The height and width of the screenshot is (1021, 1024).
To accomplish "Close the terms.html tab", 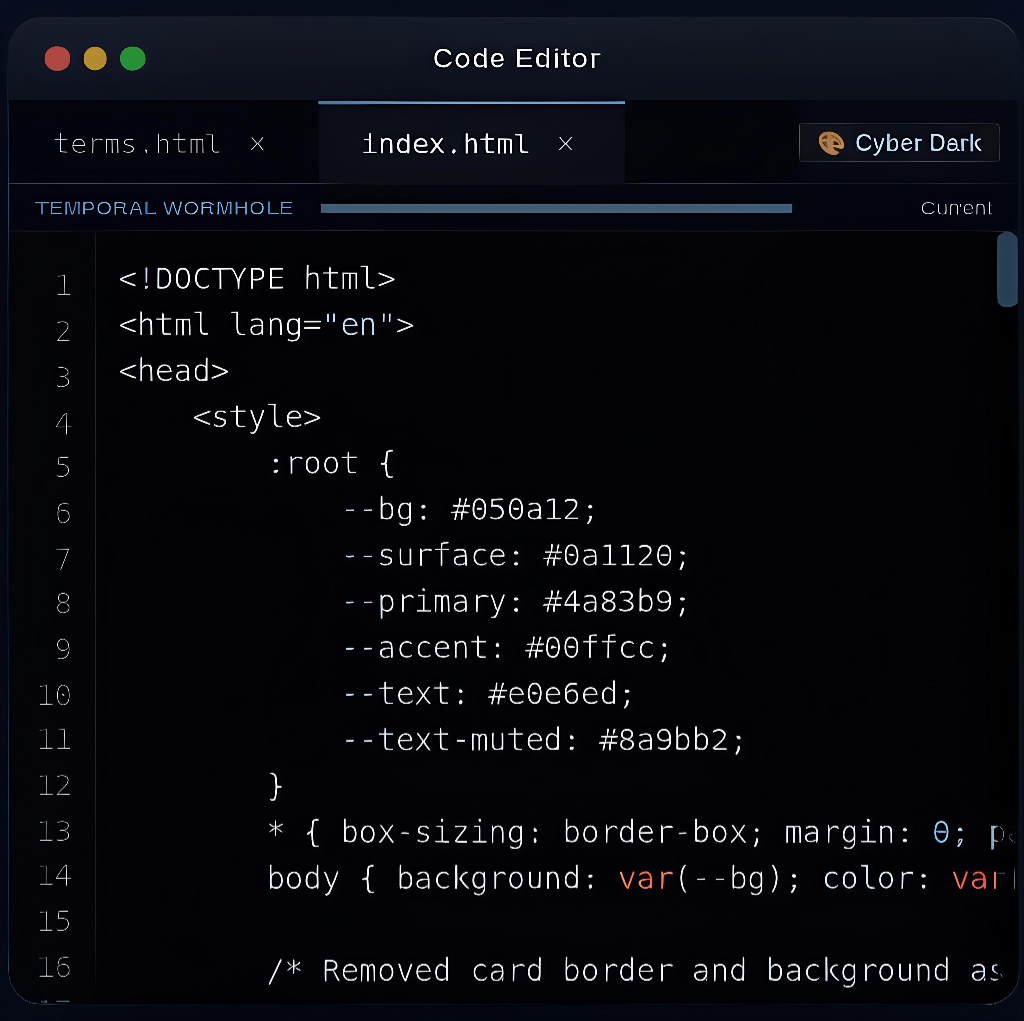I will click(x=257, y=144).
